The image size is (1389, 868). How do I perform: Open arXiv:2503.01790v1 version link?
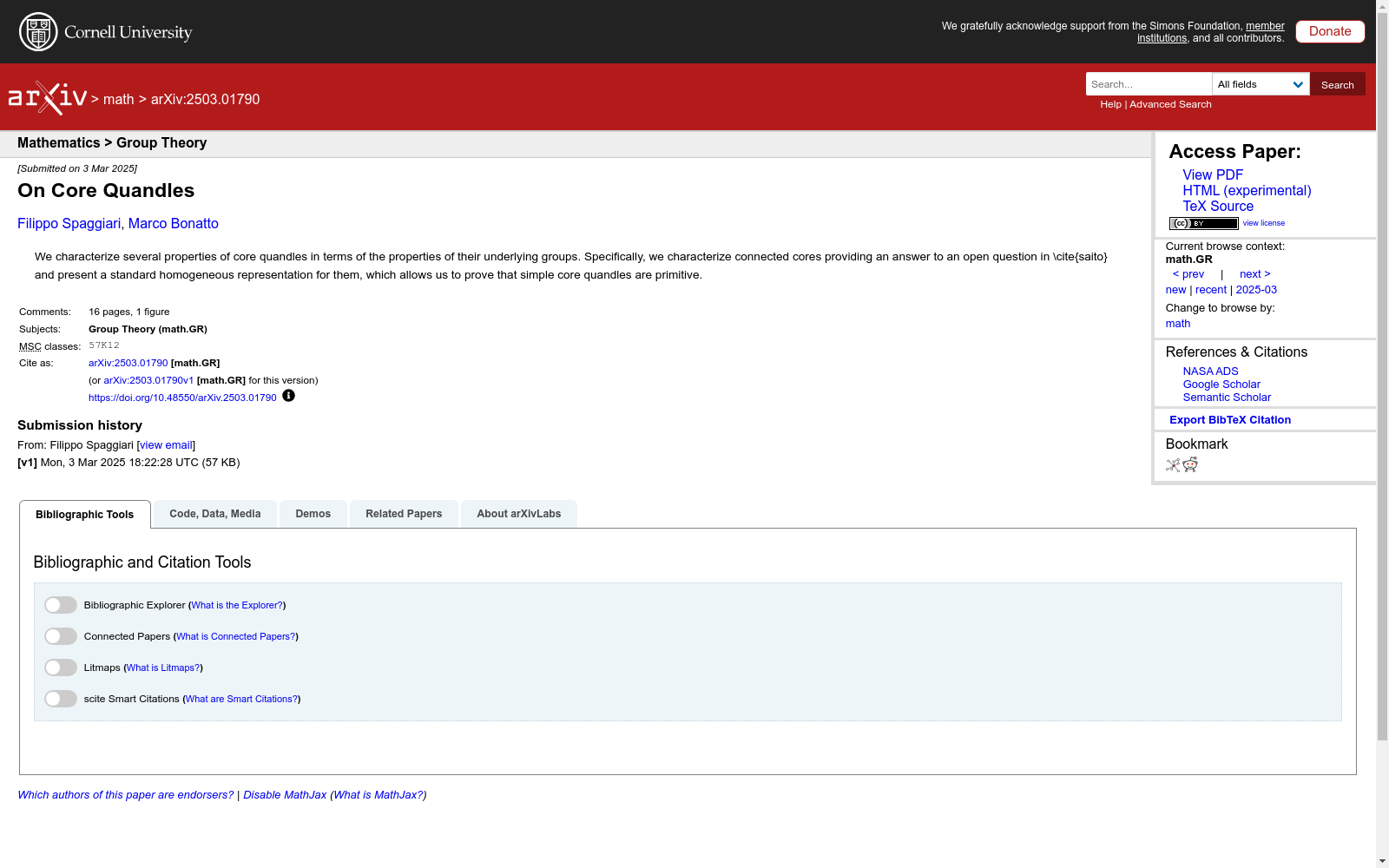click(x=148, y=380)
